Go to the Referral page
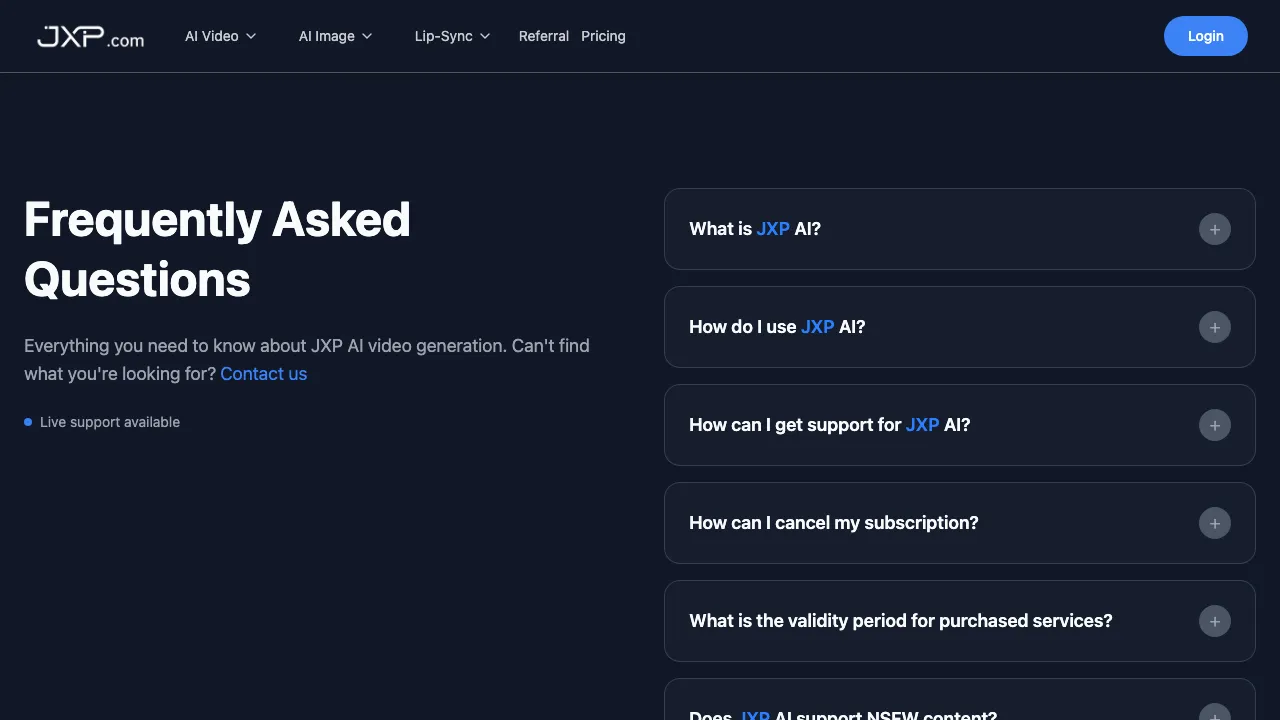 [x=543, y=36]
